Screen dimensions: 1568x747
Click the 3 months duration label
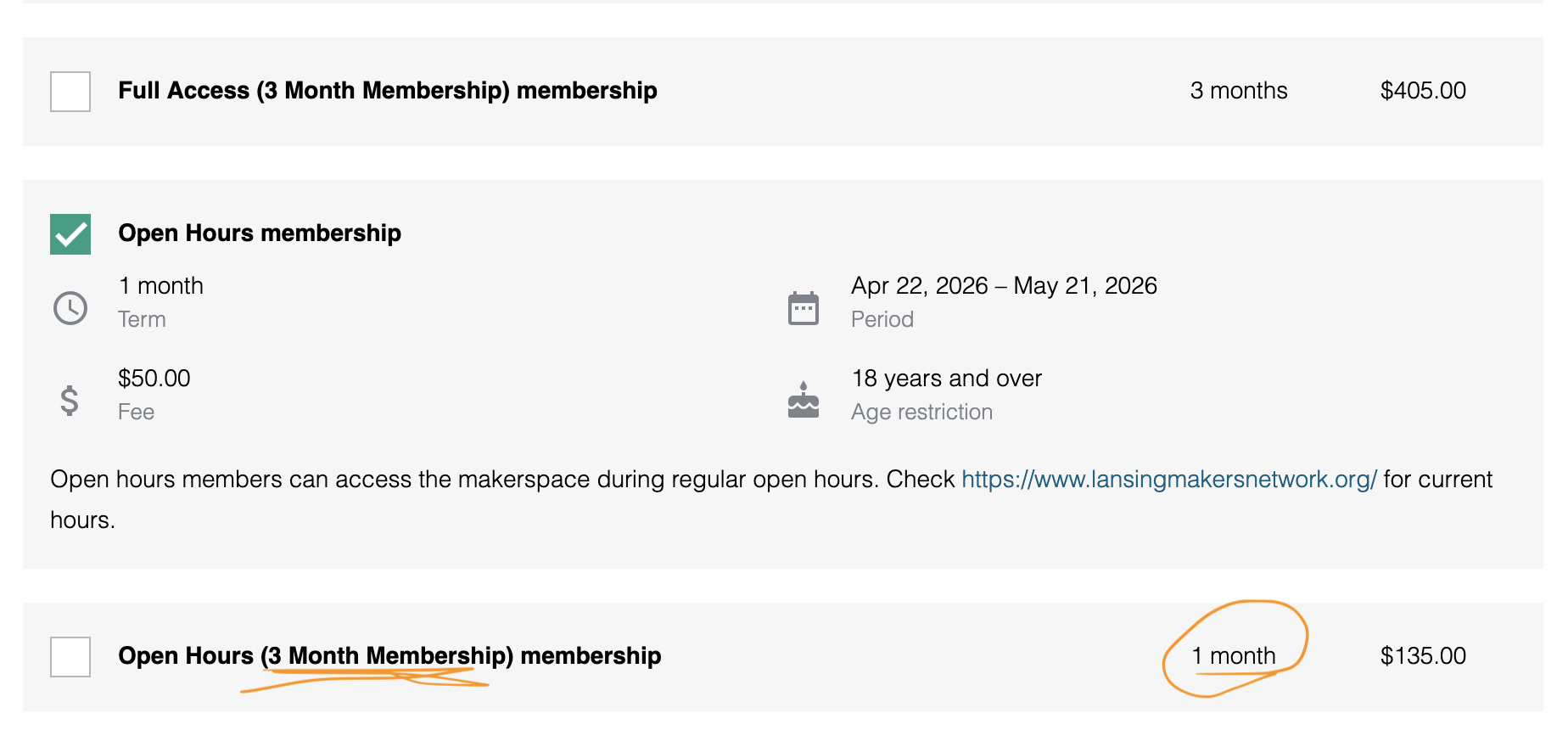coord(1238,91)
